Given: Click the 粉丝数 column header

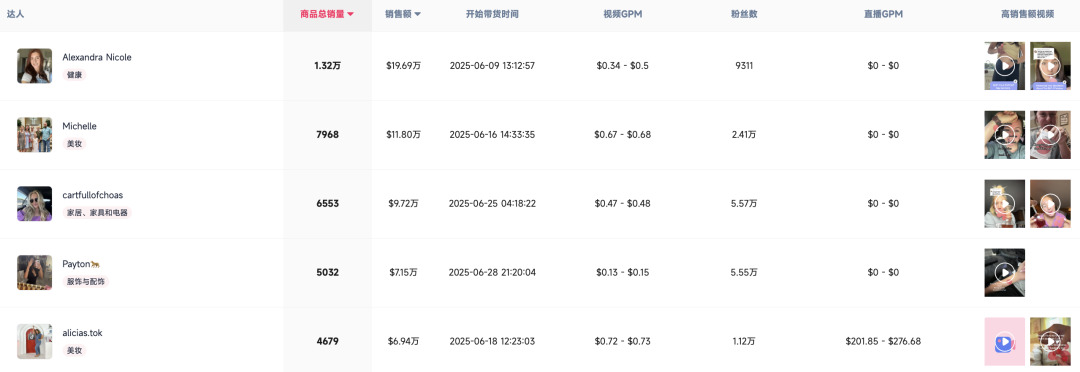Looking at the screenshot, I should 744,14.
